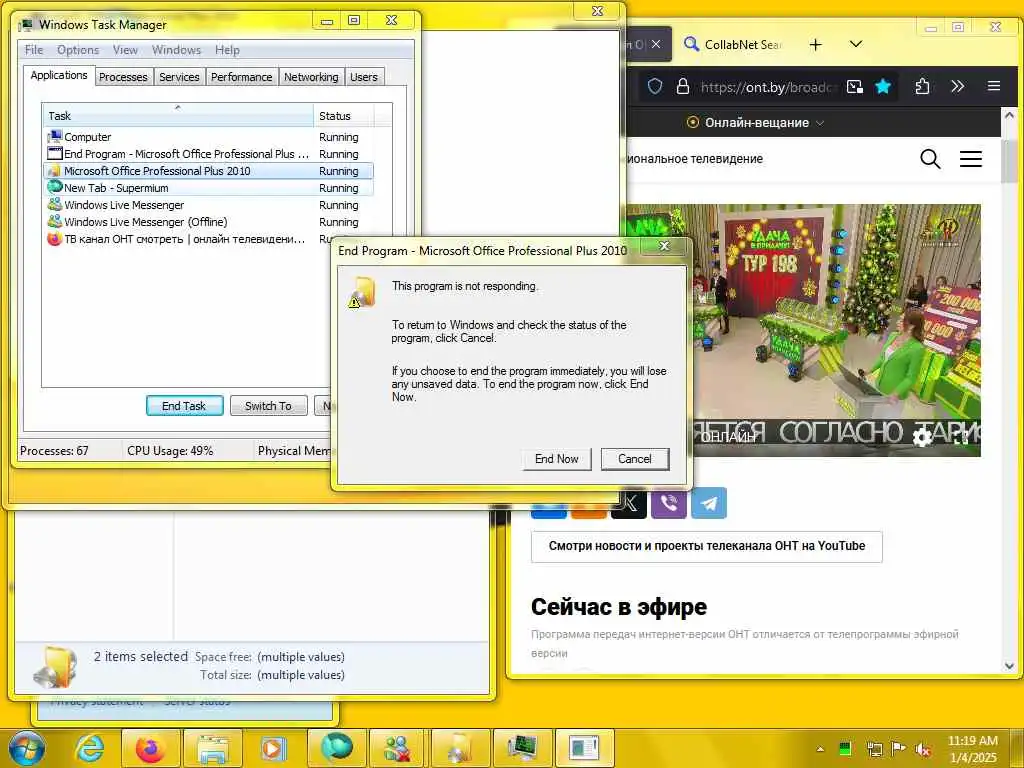
Task: Open the Services tab
Action: click(179, 77)
